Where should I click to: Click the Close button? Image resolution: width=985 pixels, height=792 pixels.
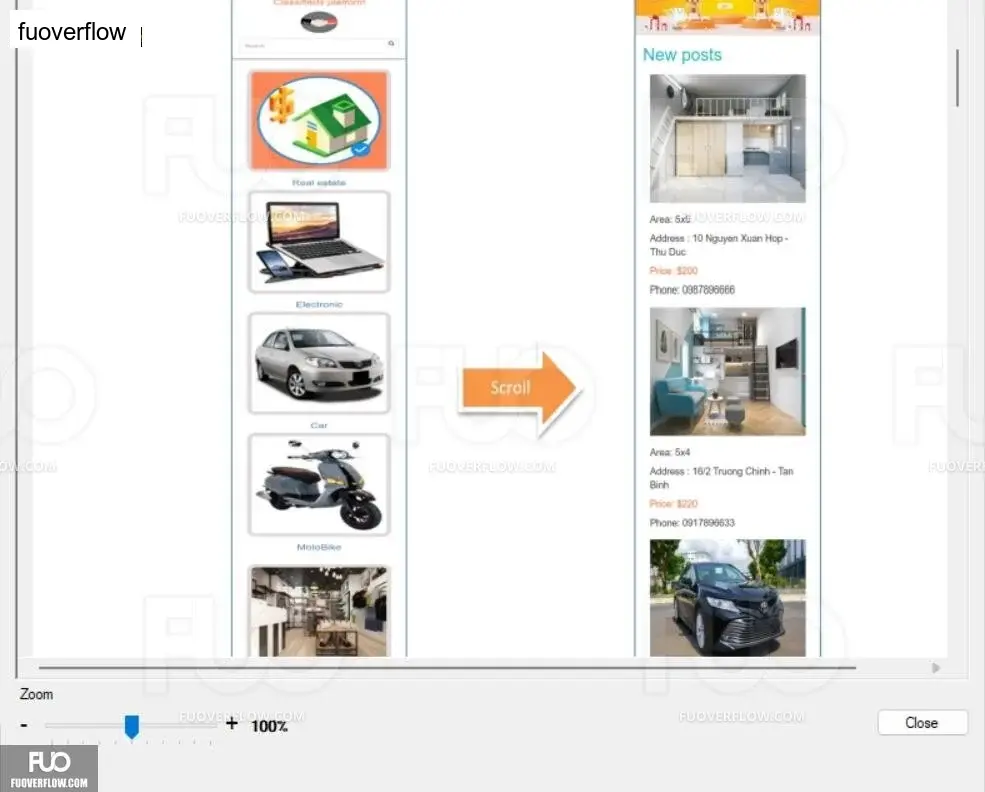pyautogui.click(x=922, y=722)
